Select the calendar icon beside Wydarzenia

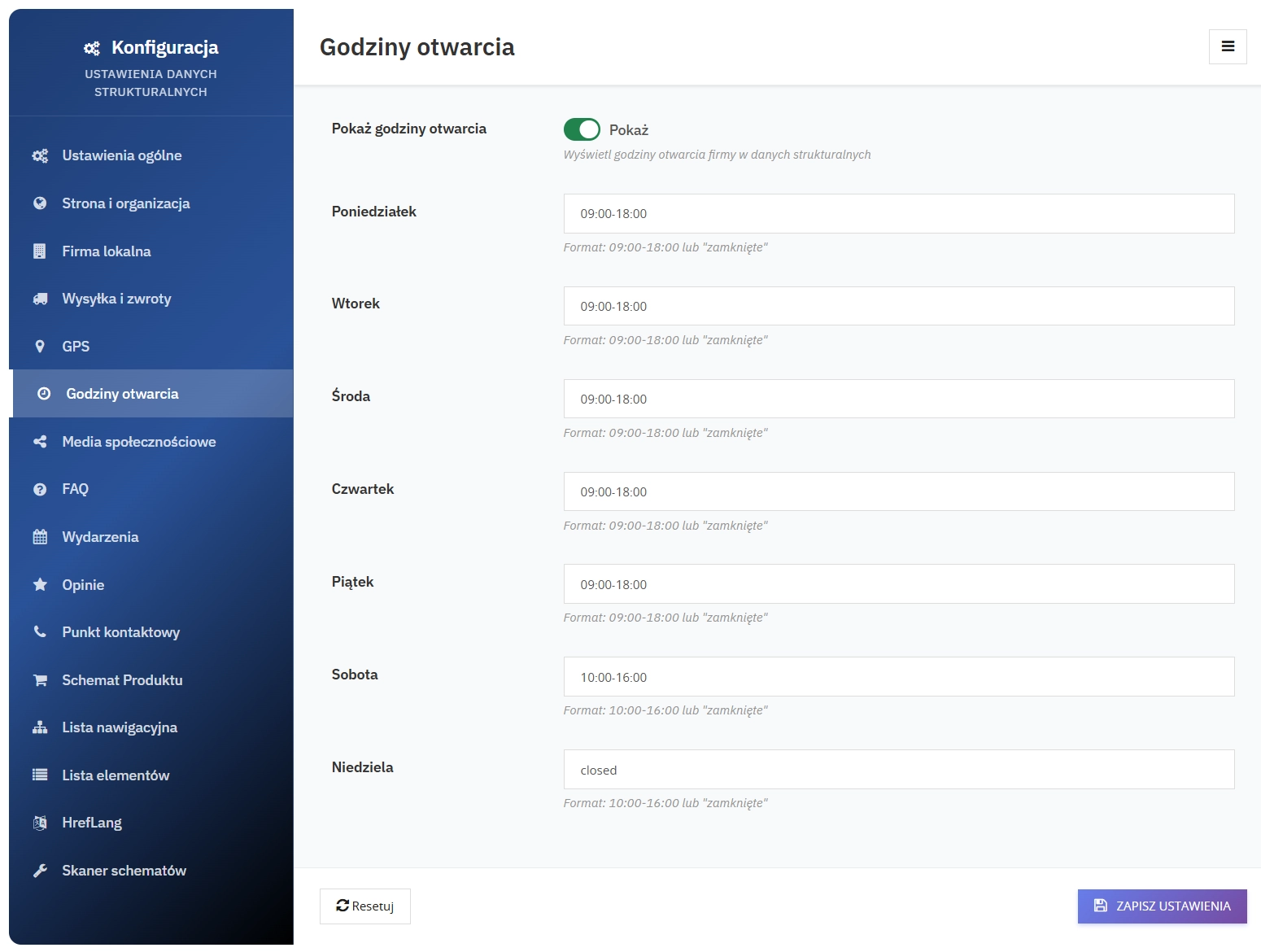pyautogui.click(x=39, y=536)
